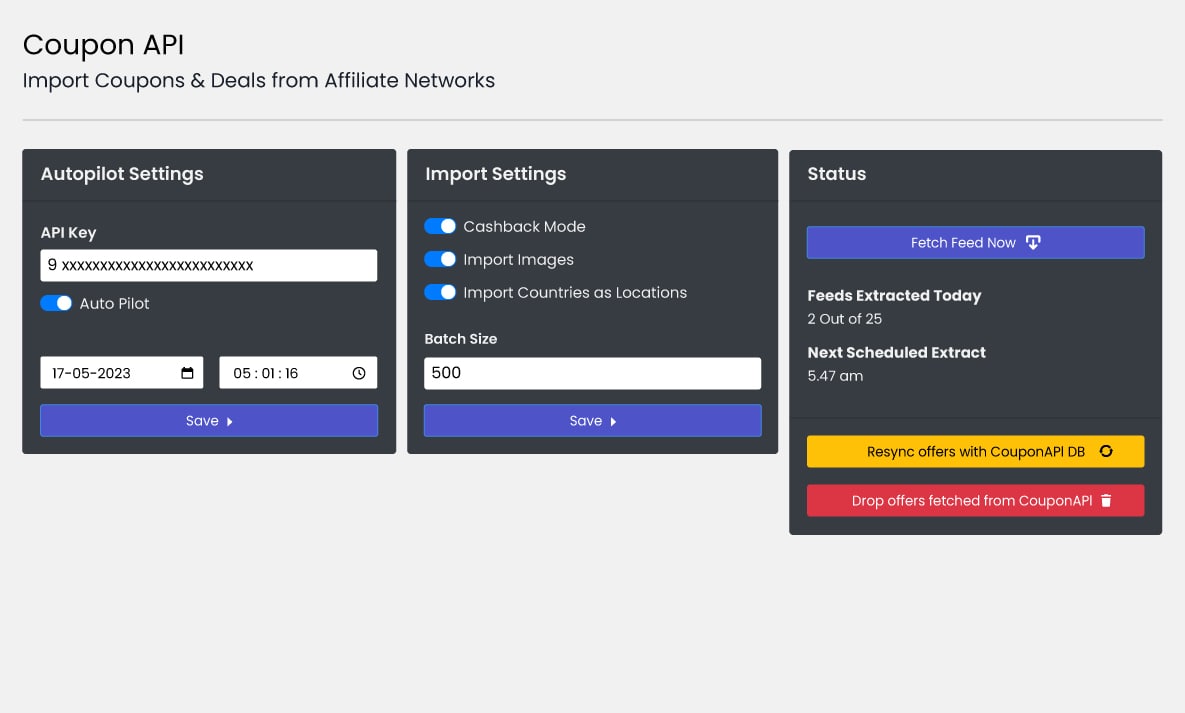Image resolution: width=1185 pixels, height=713 pixels.
Task: Click the 17-05-2023 date value
Action: pyautogui.click(x=91, y=373)
